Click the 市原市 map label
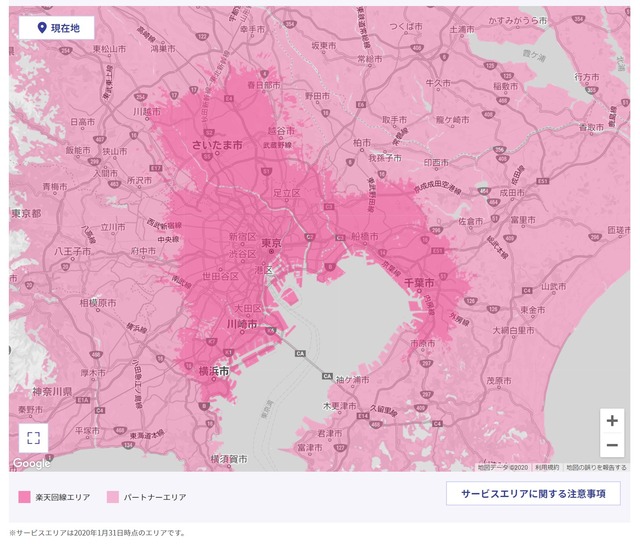 pyautogui.click(x=423, y=343)
